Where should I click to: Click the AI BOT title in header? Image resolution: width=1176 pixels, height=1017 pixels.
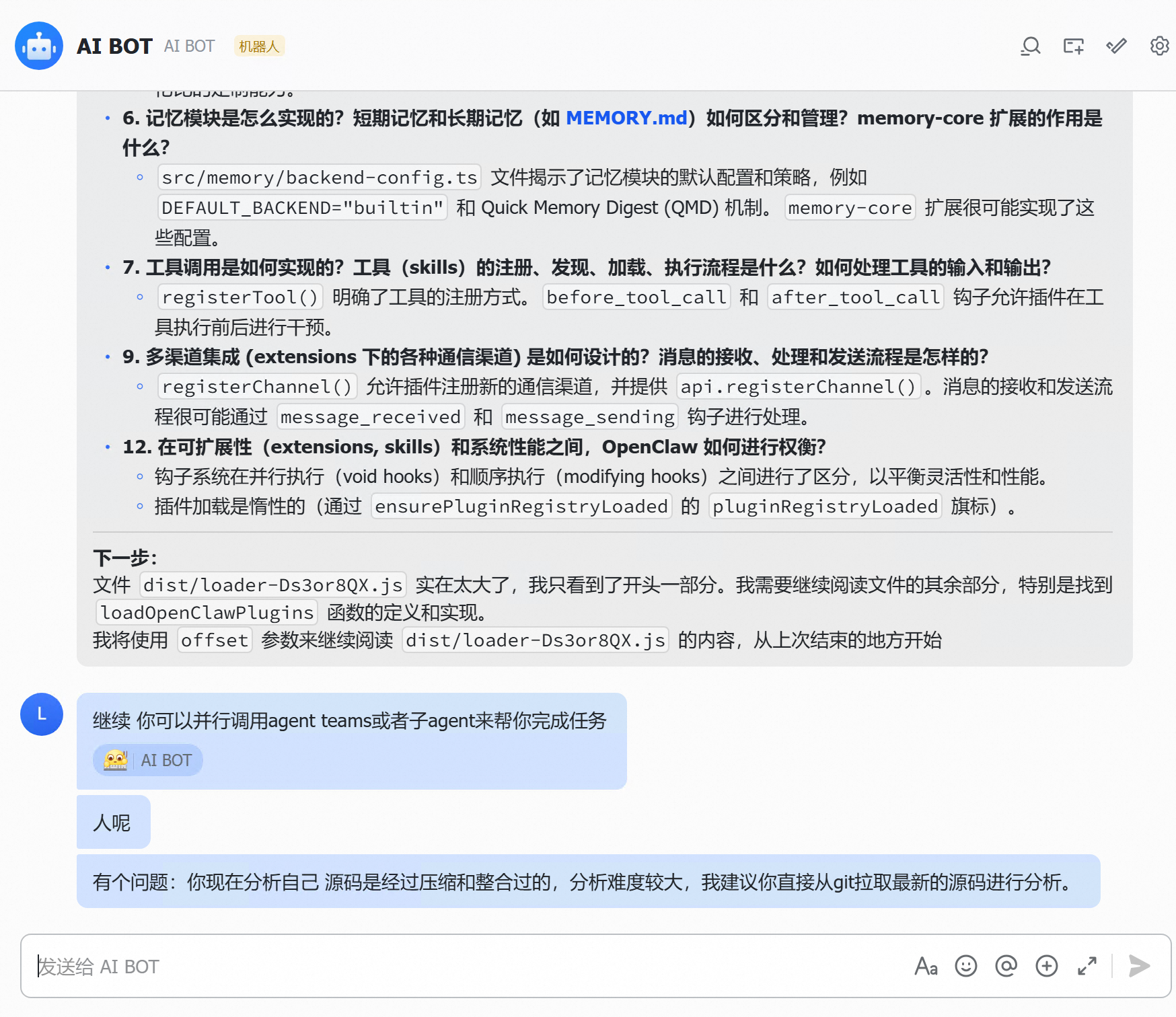[x=114, y=46]
